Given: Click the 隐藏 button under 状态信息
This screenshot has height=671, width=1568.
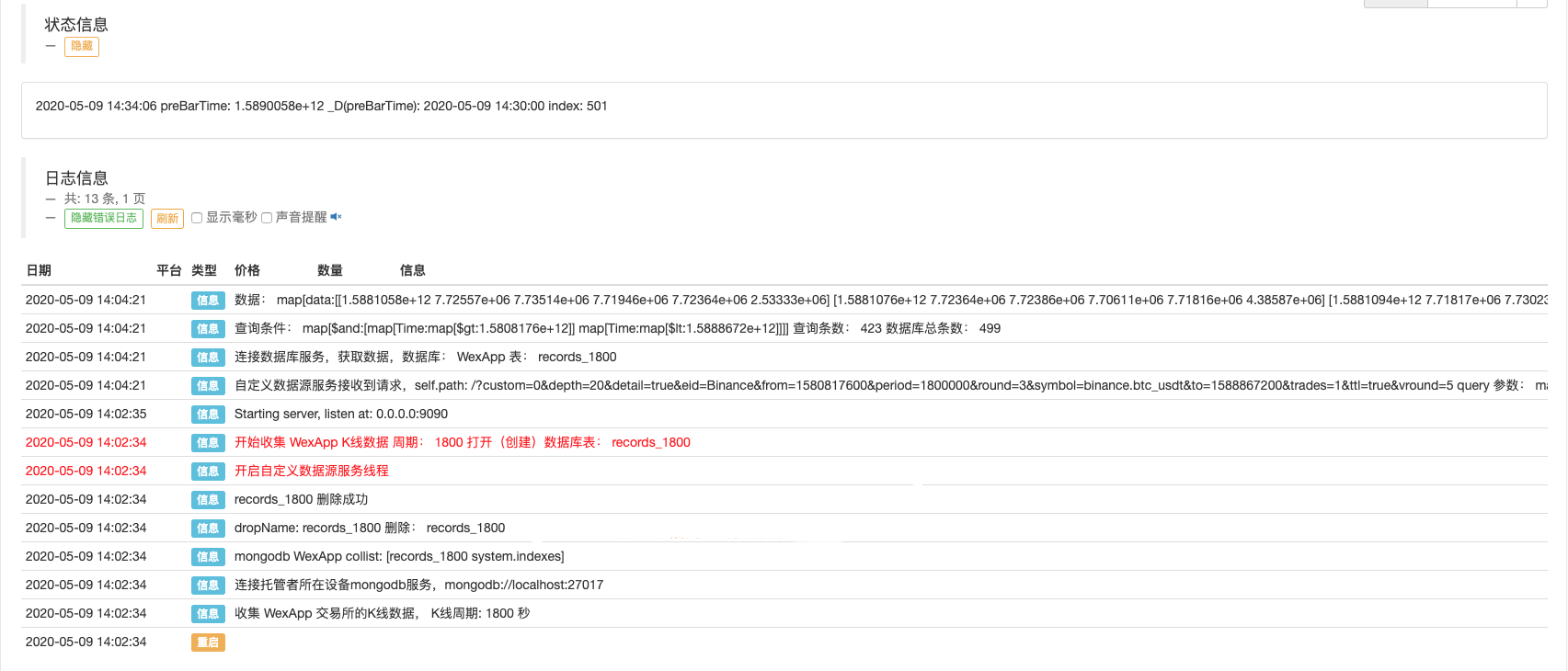Looking at the screenshot, I should coord(82,46).
